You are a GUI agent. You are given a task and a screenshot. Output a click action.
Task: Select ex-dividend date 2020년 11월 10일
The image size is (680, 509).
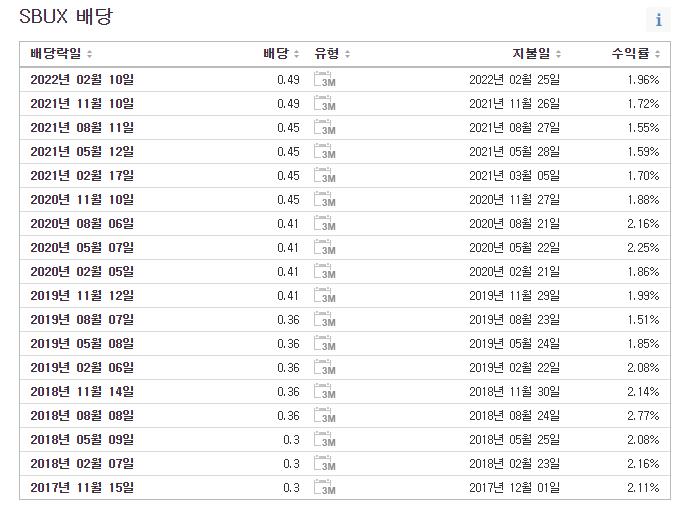click(x=82, y=200)
